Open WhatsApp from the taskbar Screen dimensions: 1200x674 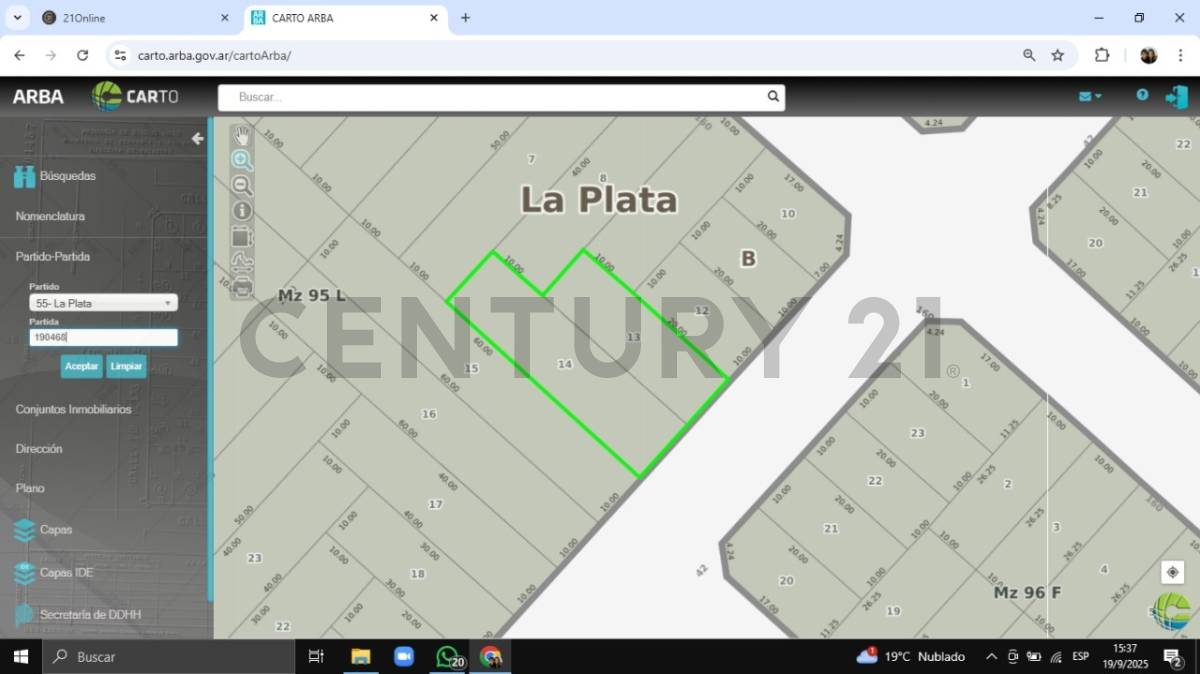(x=448, y=656)
